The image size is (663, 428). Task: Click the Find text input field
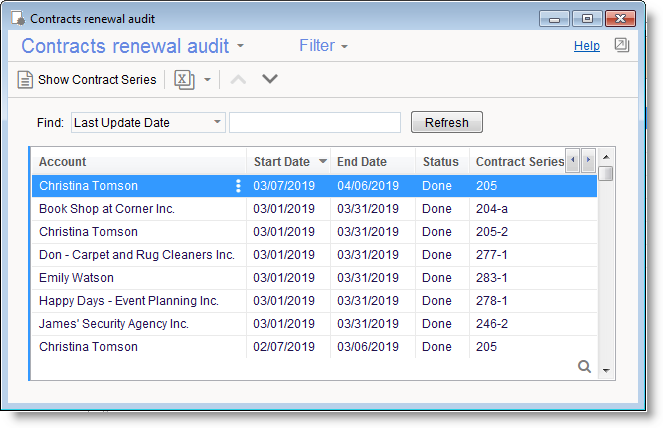pyautogui.click(x=315, y=123)
